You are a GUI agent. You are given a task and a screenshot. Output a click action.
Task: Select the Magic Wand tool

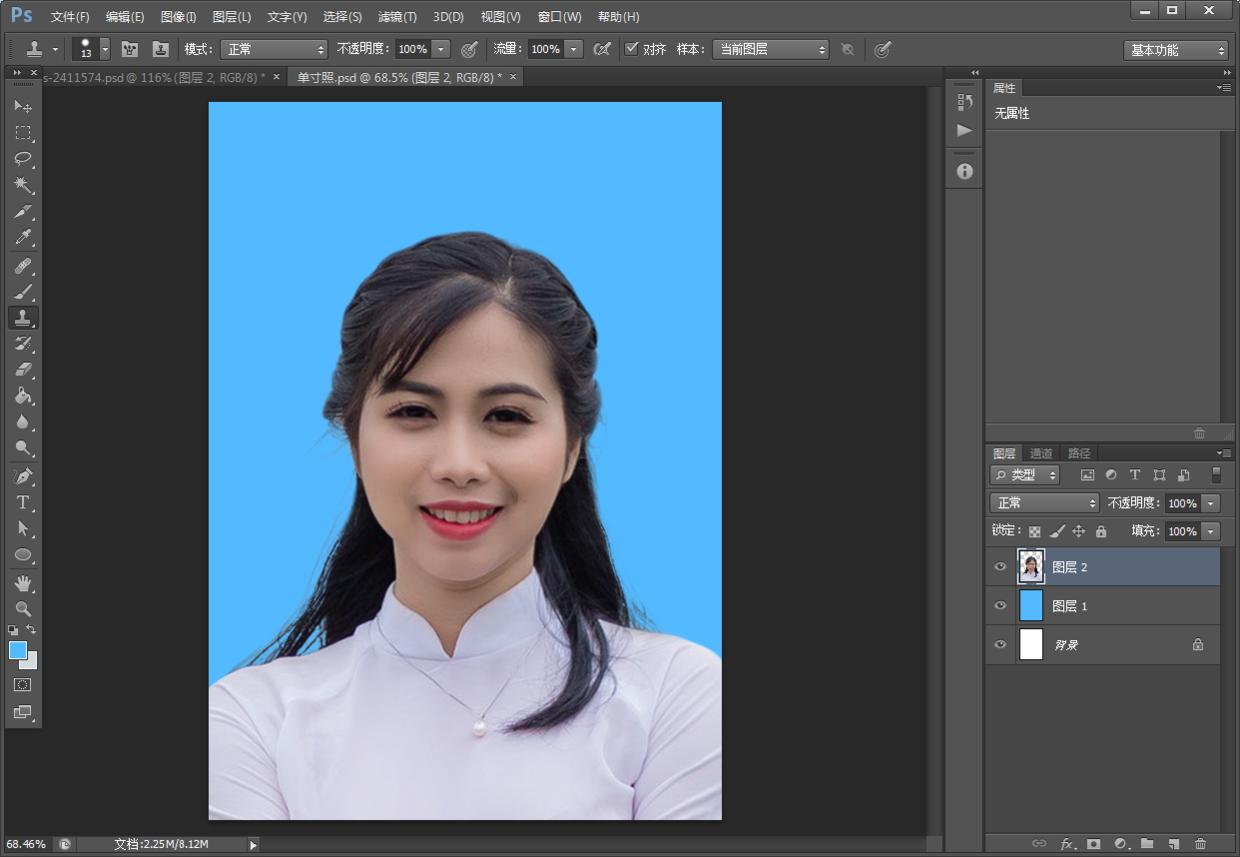click(x=23, y=185)
